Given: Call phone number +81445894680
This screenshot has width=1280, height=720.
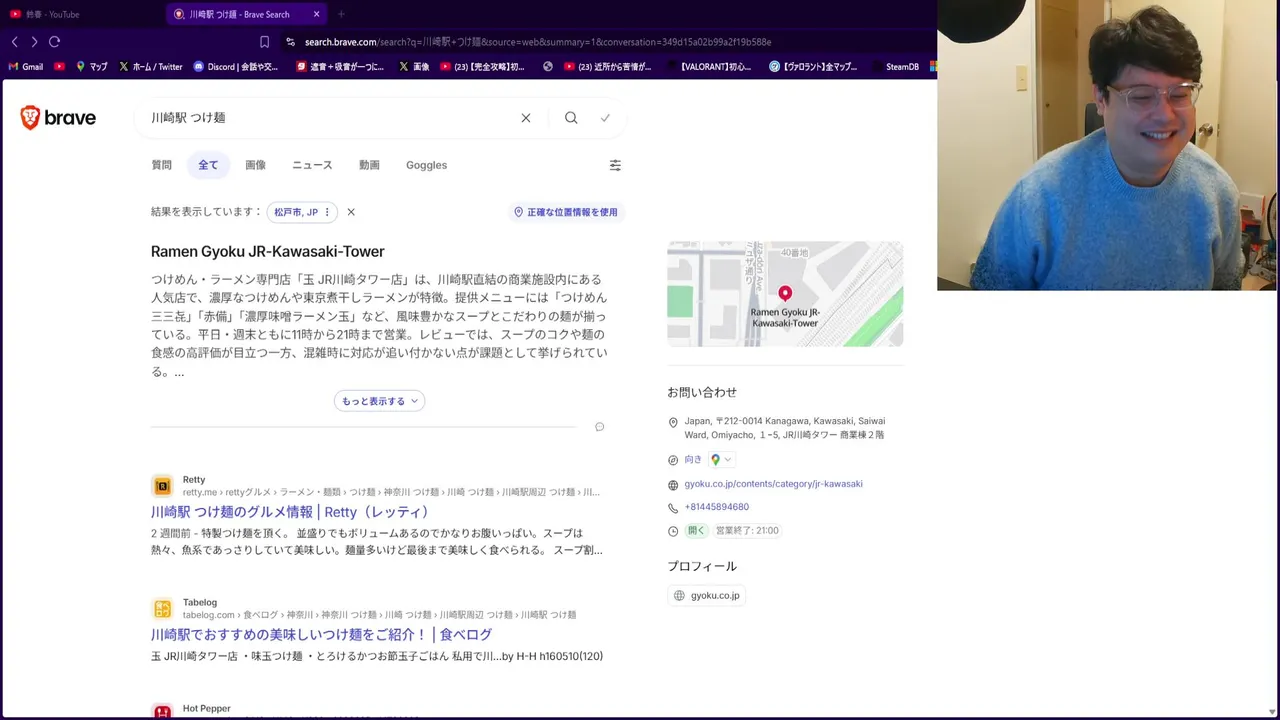Looking at the screenshot, I should click(x=716, y=507).
